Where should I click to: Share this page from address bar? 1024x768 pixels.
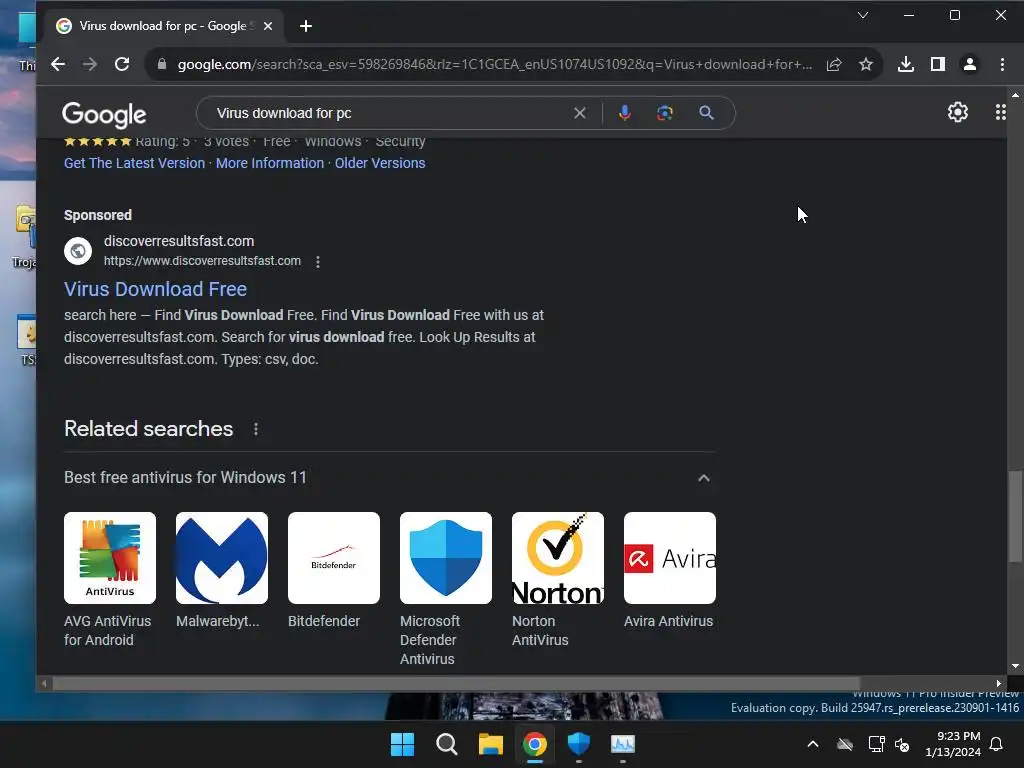pyautogui.click(x=834, y=64)
